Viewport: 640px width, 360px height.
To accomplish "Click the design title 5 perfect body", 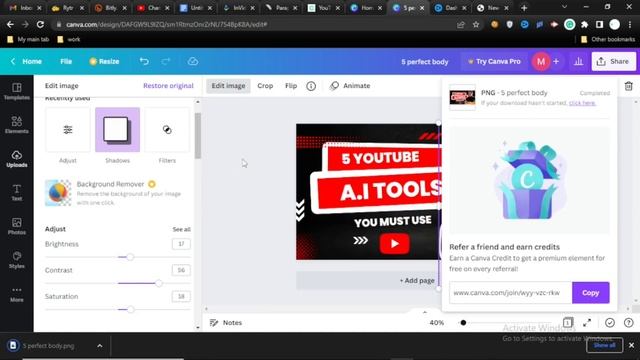I will click(424, 62).
